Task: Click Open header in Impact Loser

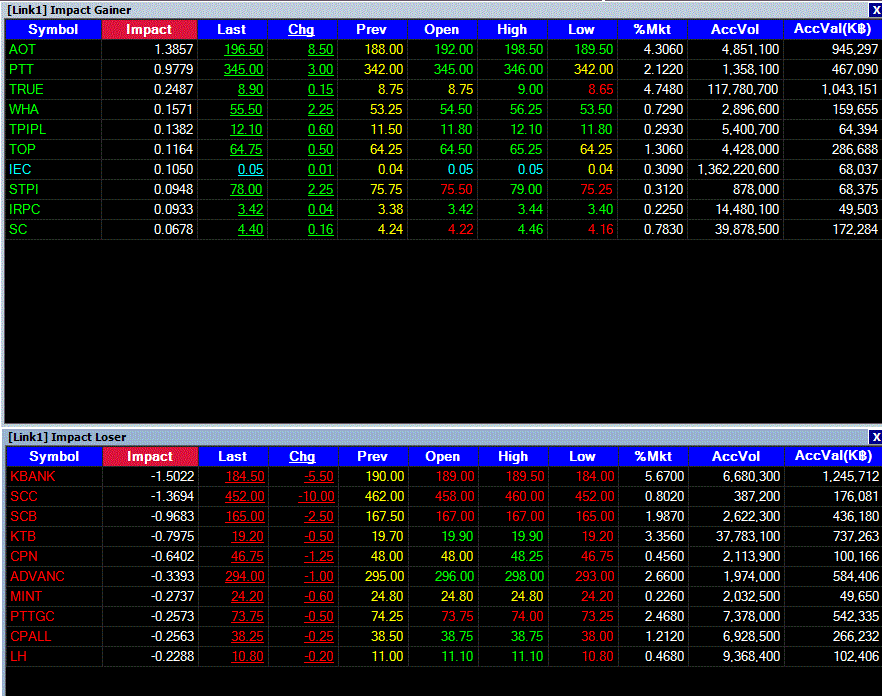Action: 443,456
